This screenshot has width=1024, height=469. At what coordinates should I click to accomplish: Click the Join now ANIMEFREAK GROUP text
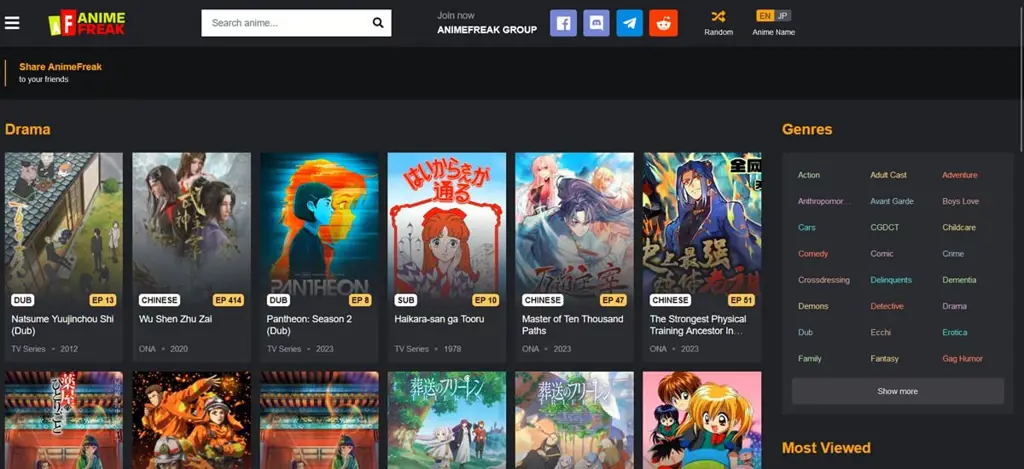[487, 23]
